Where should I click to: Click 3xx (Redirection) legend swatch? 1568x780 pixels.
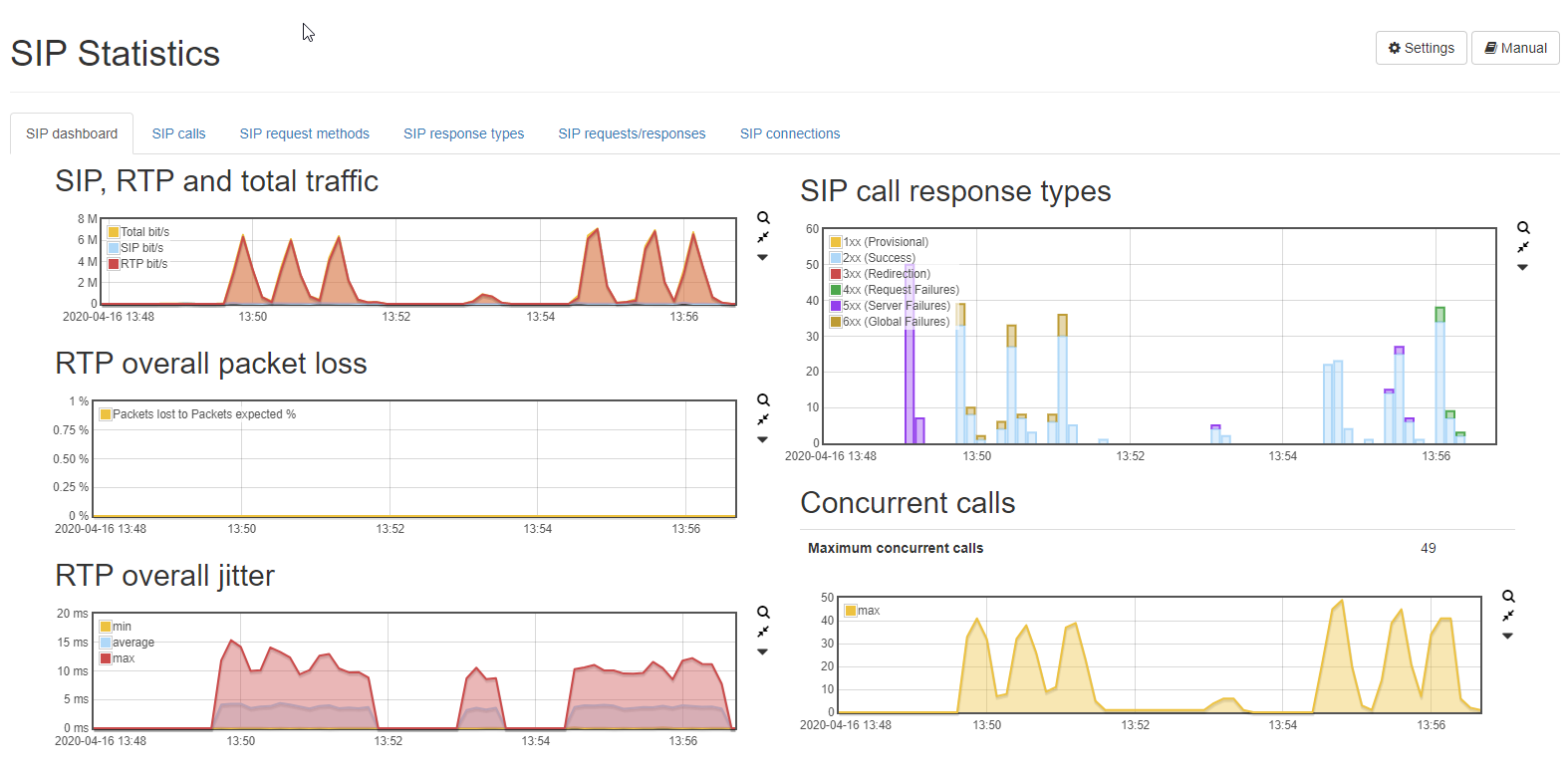point(836,274)
